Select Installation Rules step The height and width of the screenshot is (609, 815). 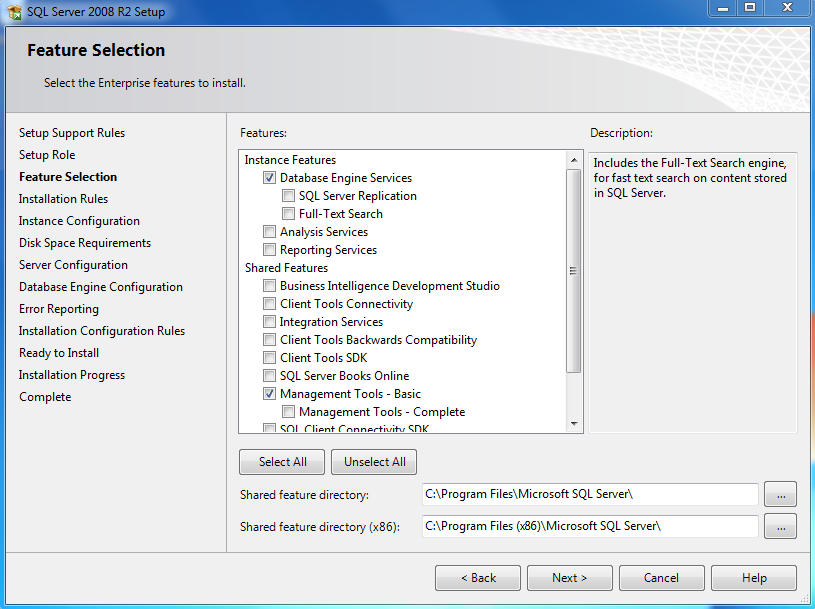63,199
